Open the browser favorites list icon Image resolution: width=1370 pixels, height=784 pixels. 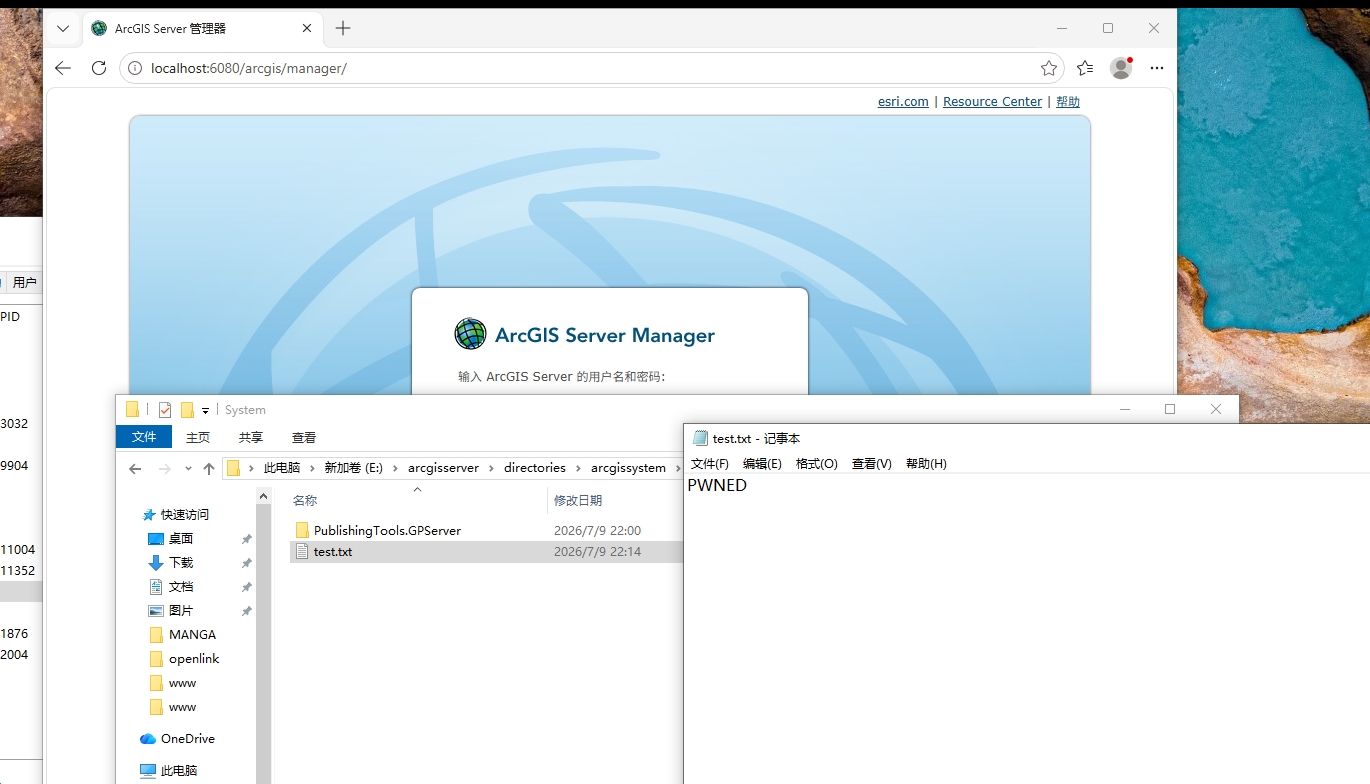(x=1085, y=68)
